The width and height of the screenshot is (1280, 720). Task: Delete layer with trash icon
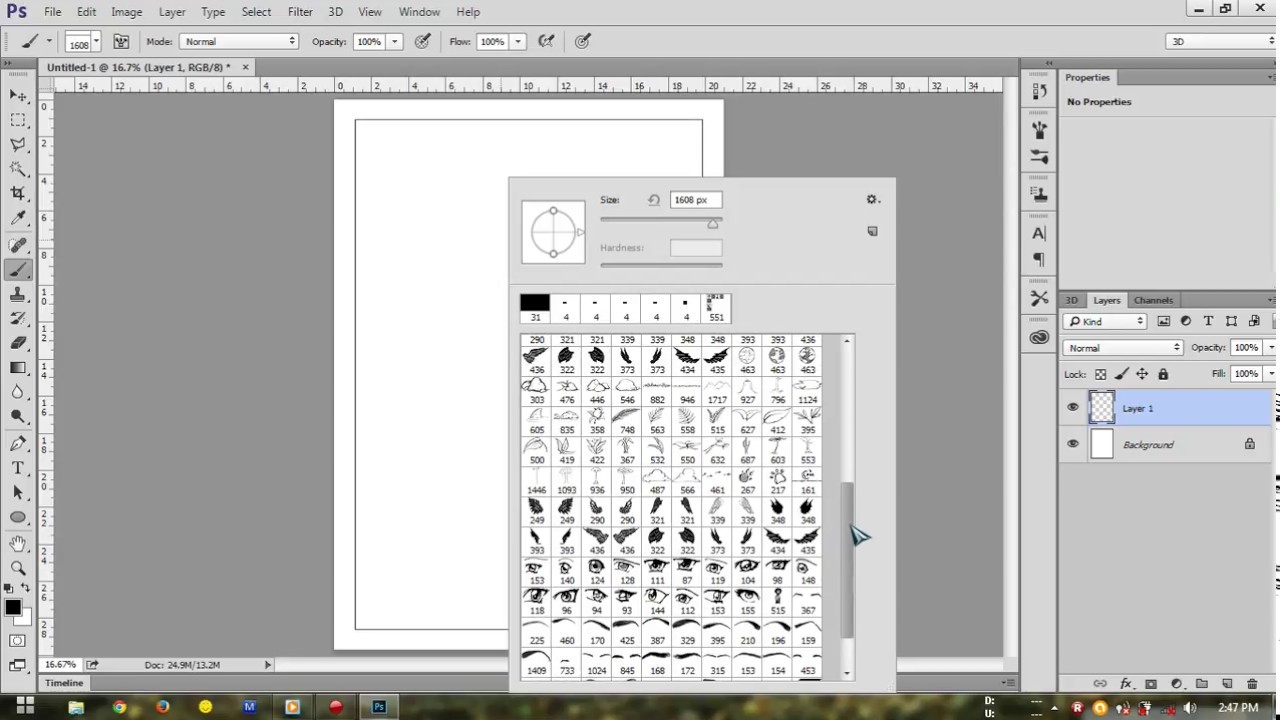pyautogui.click(x=1252, y=683)
